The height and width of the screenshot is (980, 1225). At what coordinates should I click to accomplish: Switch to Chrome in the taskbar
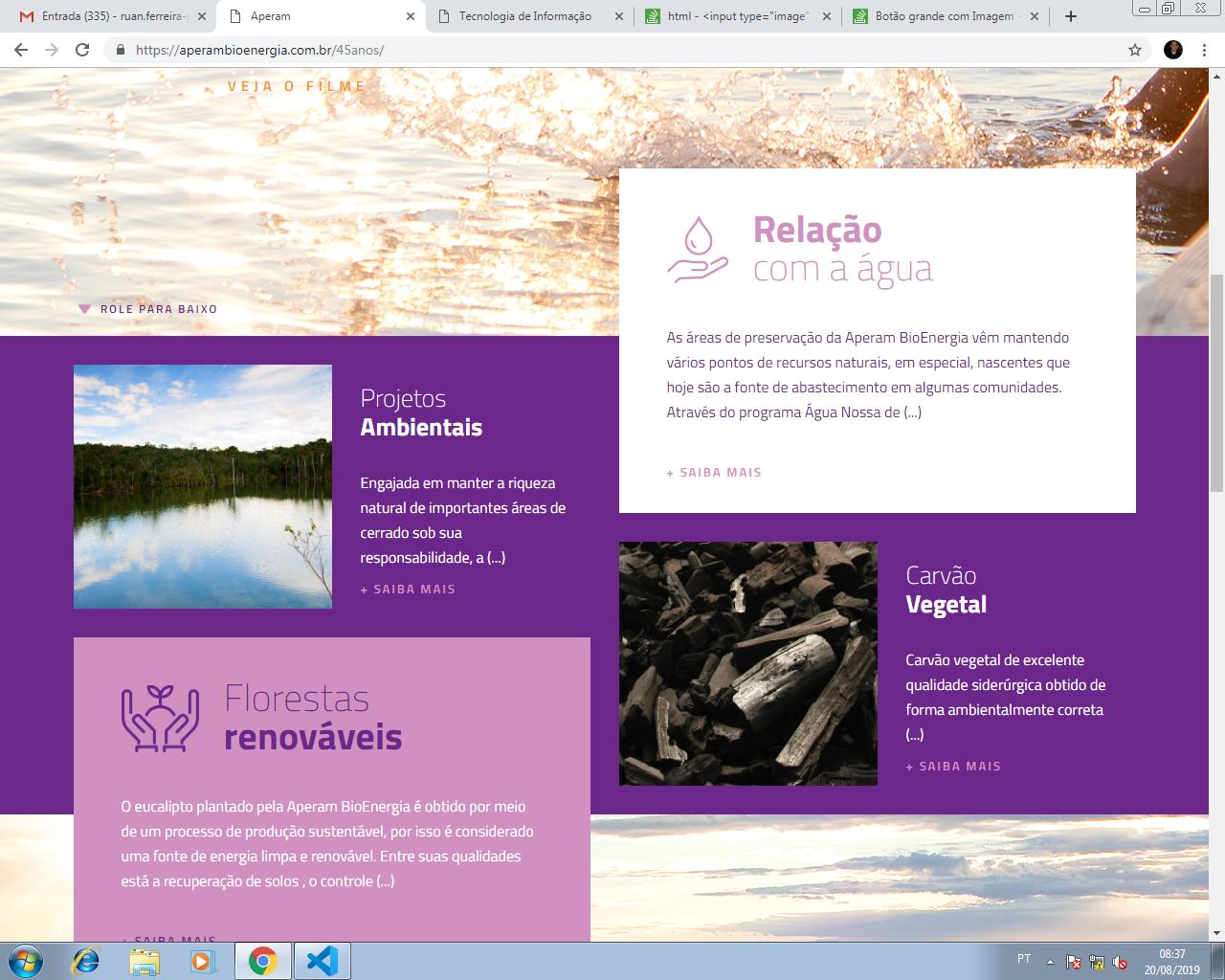pyautogui.click(x=263, y=961)
